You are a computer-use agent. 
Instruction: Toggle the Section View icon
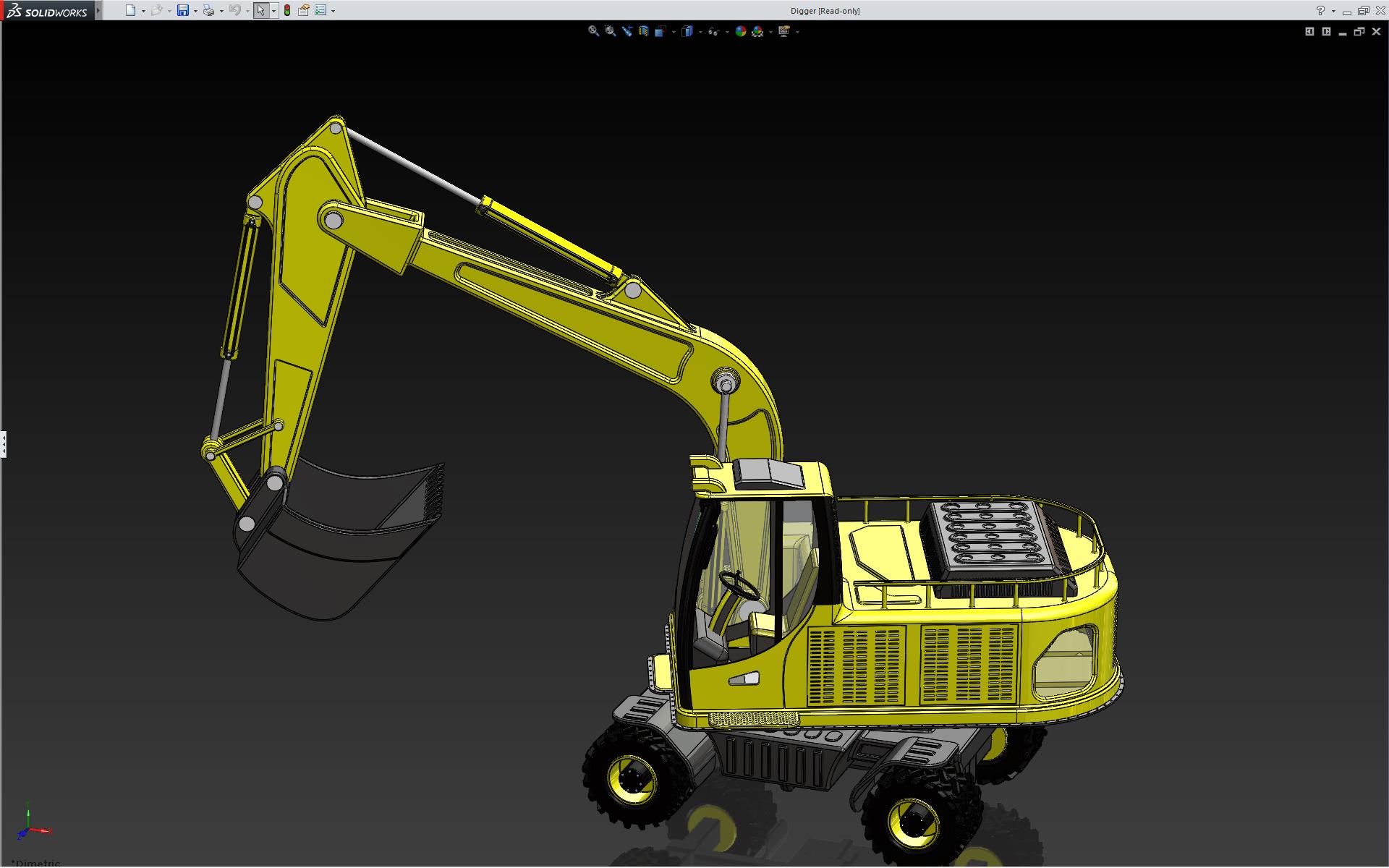pos(644,31)
